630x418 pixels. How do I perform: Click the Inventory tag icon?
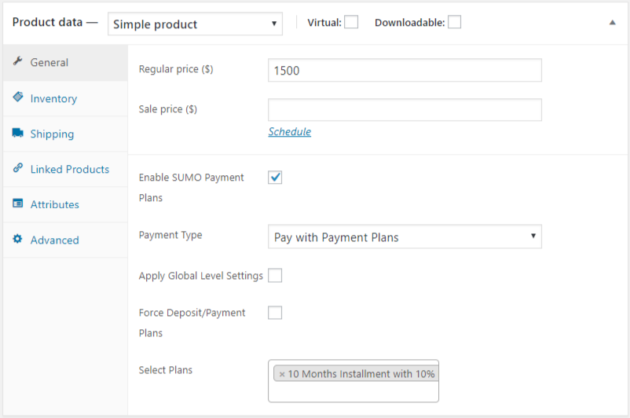[18, 97]
